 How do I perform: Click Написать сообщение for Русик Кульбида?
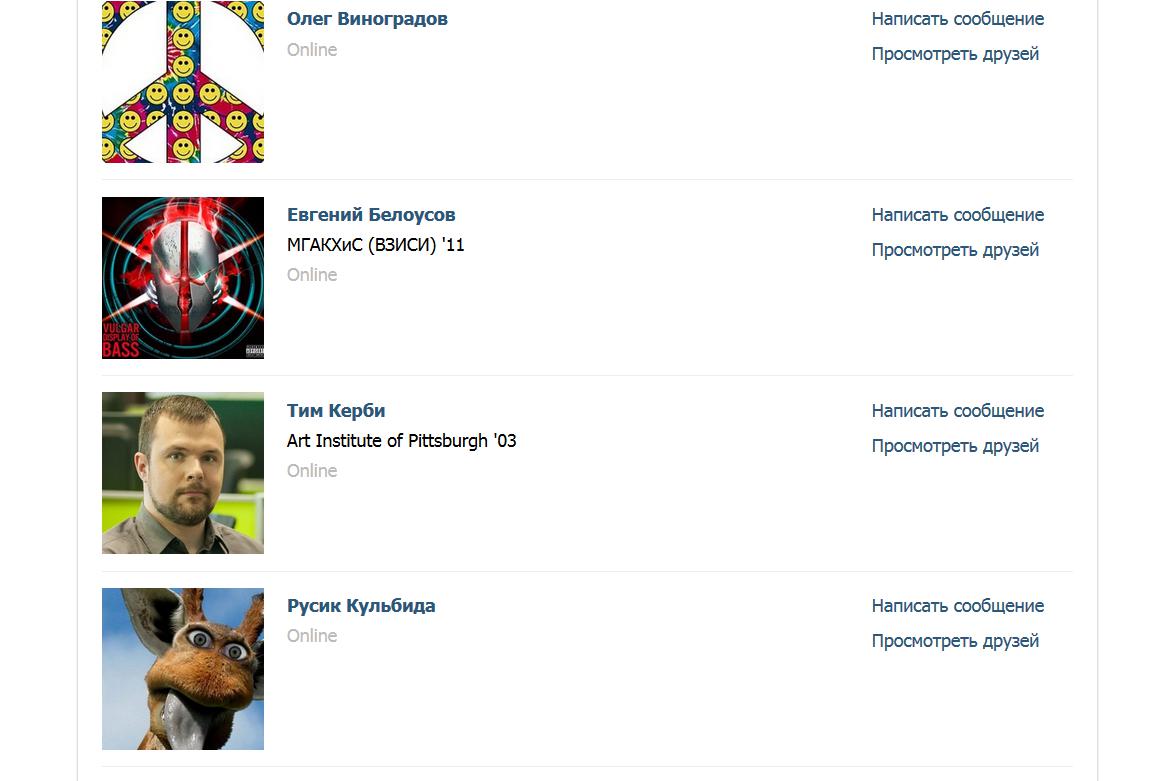(x=958, y=606)
